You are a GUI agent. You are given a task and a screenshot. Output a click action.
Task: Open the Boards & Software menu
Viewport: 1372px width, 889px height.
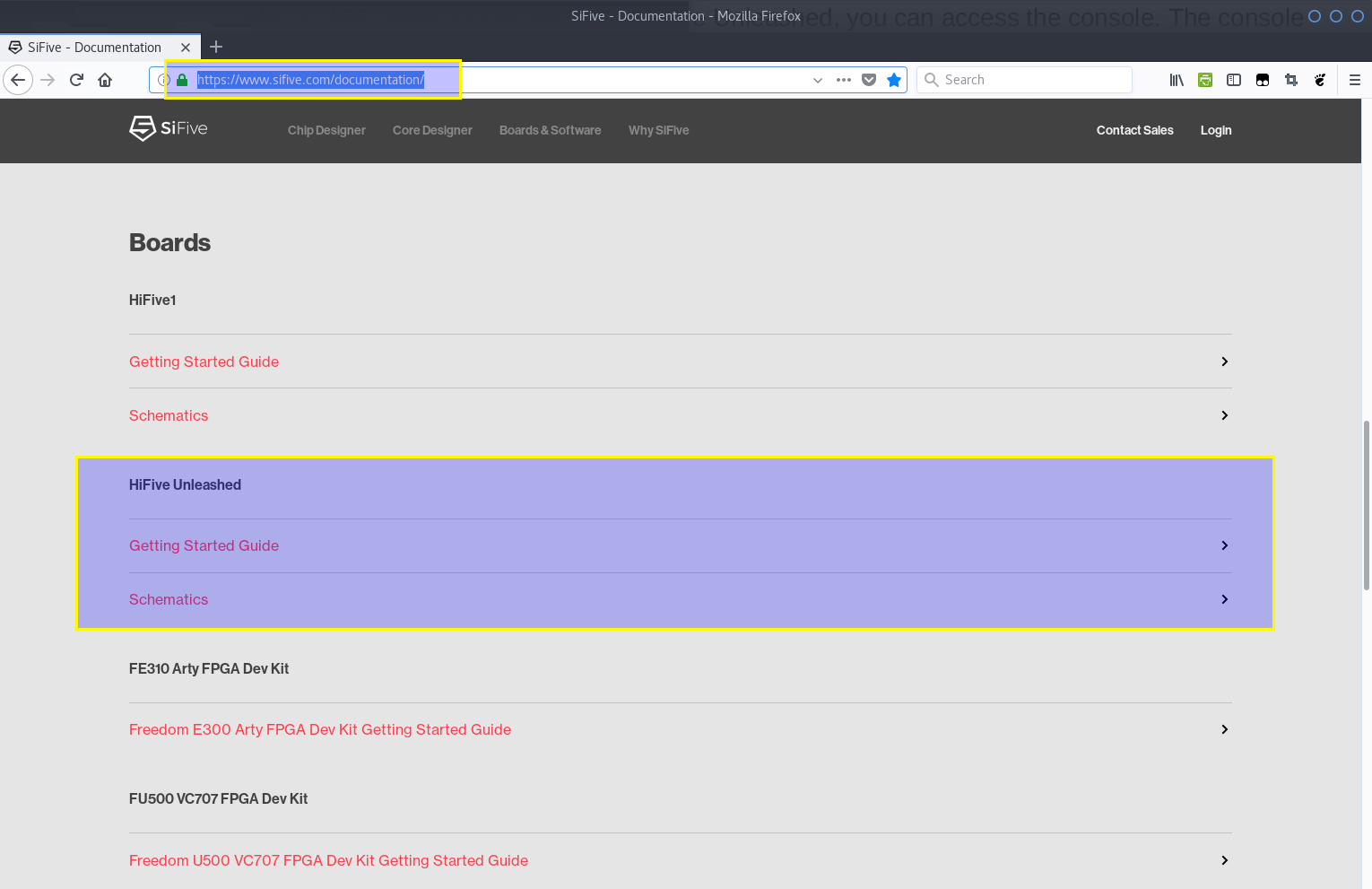pos(551,130)
